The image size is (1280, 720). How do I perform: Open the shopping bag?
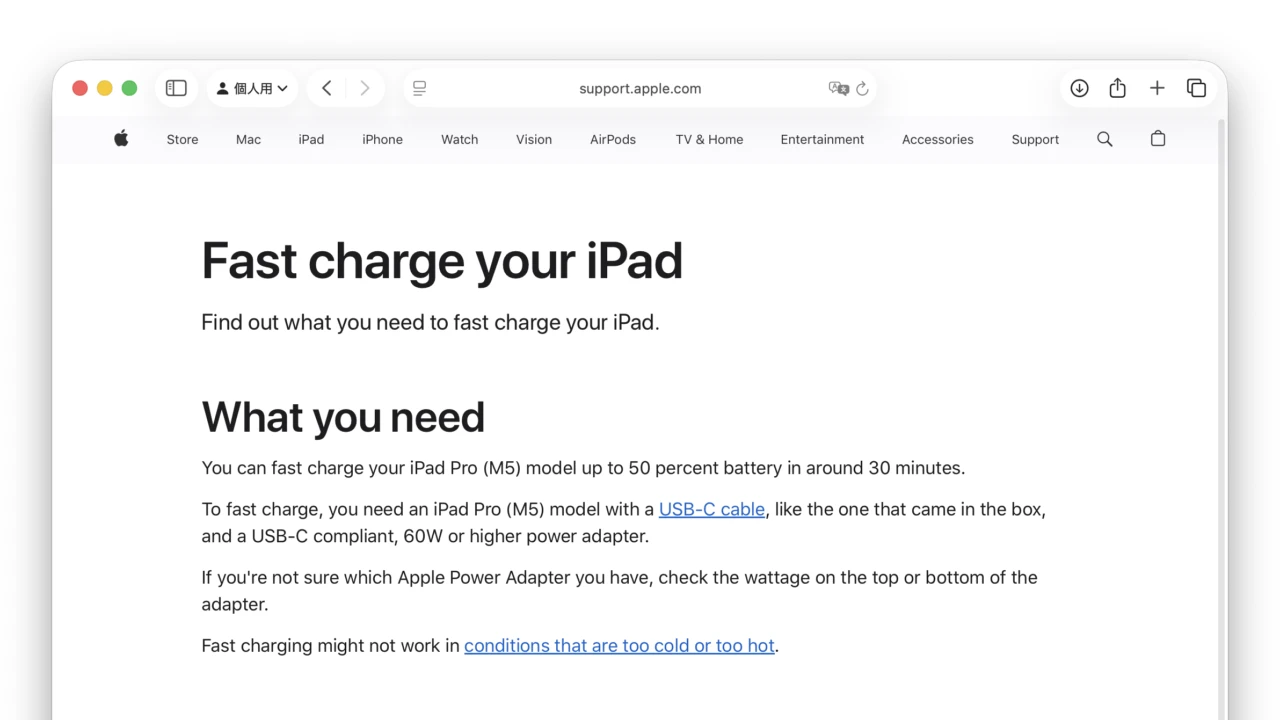[1158, 139]
